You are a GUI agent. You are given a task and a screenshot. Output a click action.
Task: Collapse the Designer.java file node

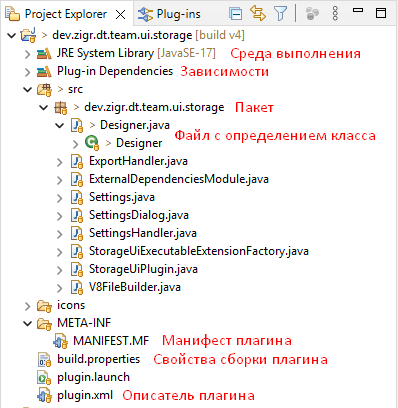(60, 125)
